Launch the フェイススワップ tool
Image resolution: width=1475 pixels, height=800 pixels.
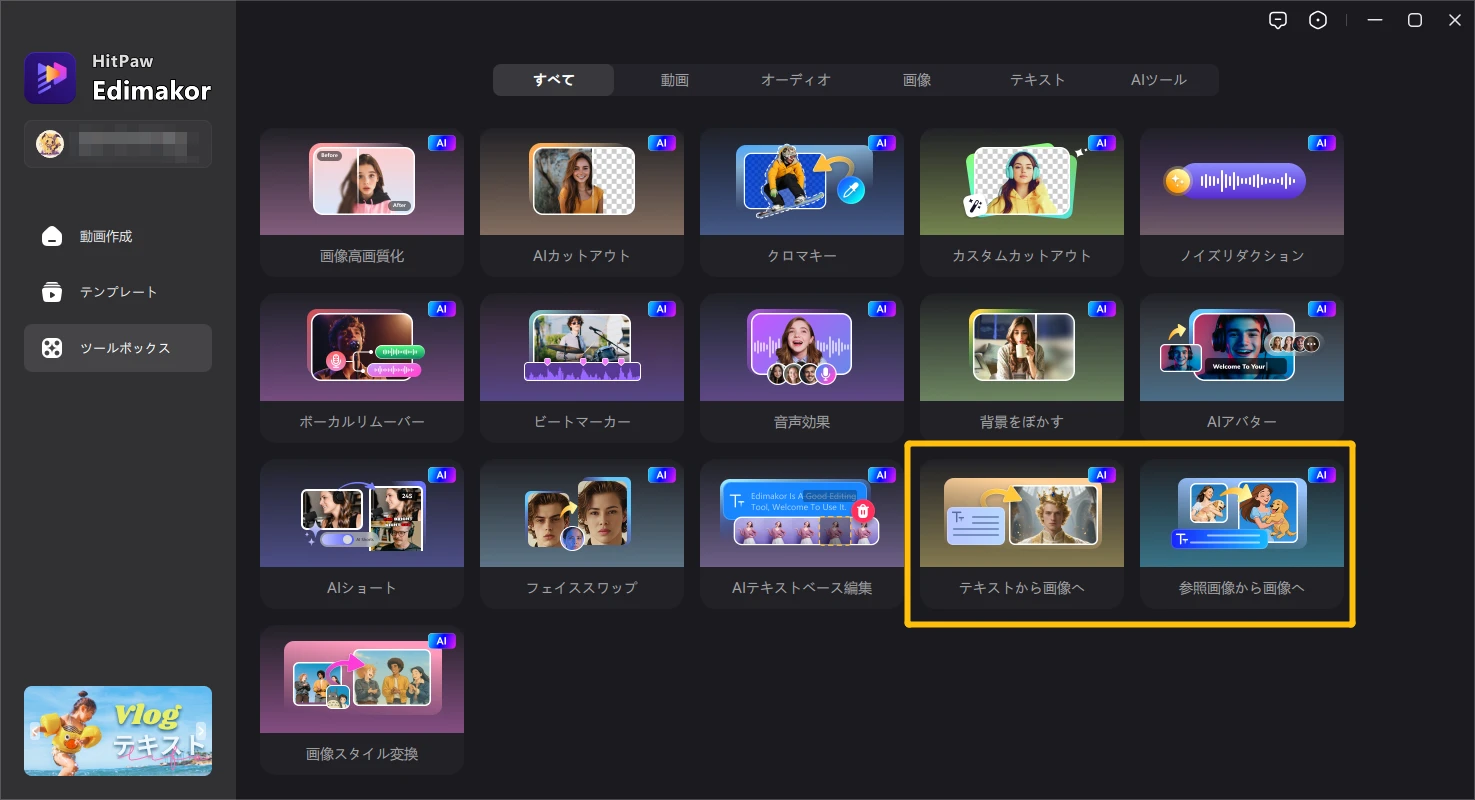click(581, 534)
